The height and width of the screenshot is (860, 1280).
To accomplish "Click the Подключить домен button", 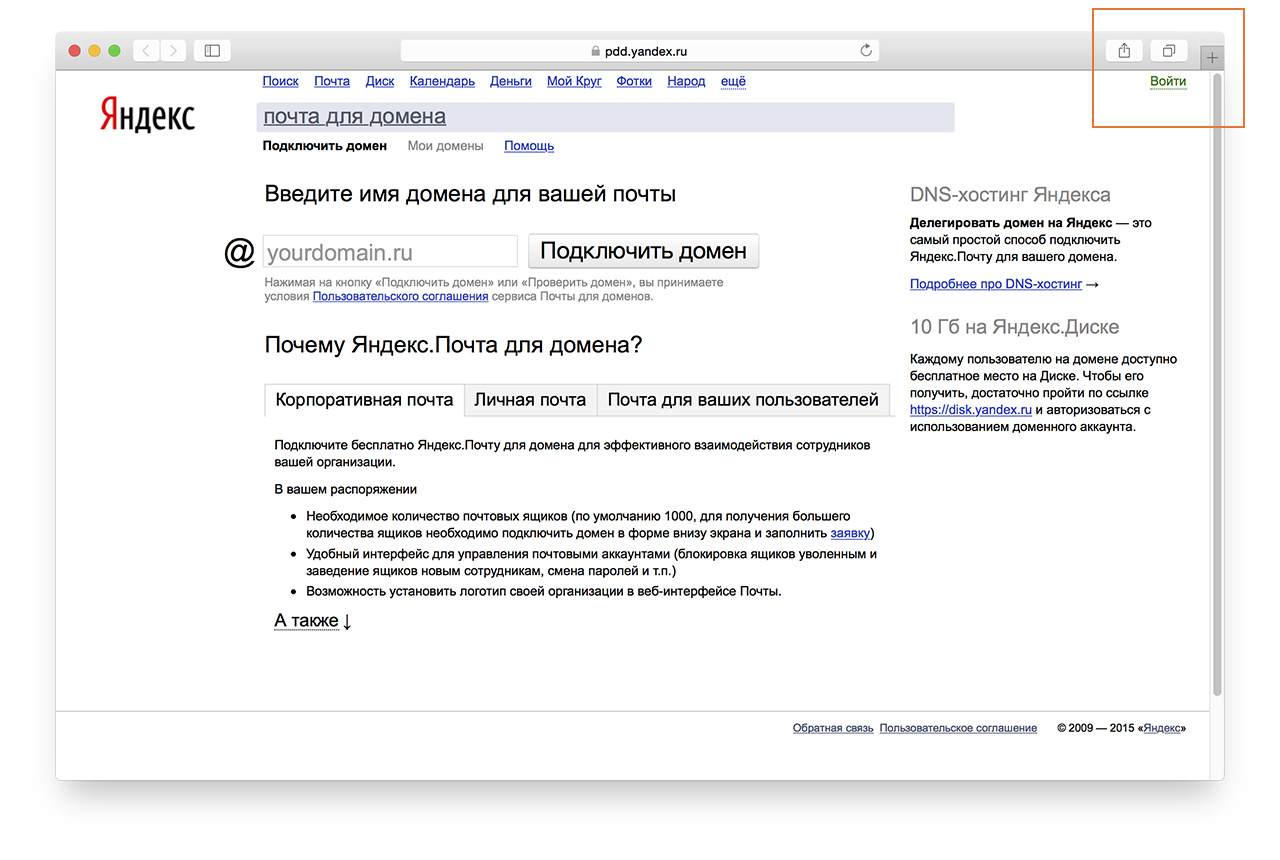I will pyautogui.click(x=643, y=251).
